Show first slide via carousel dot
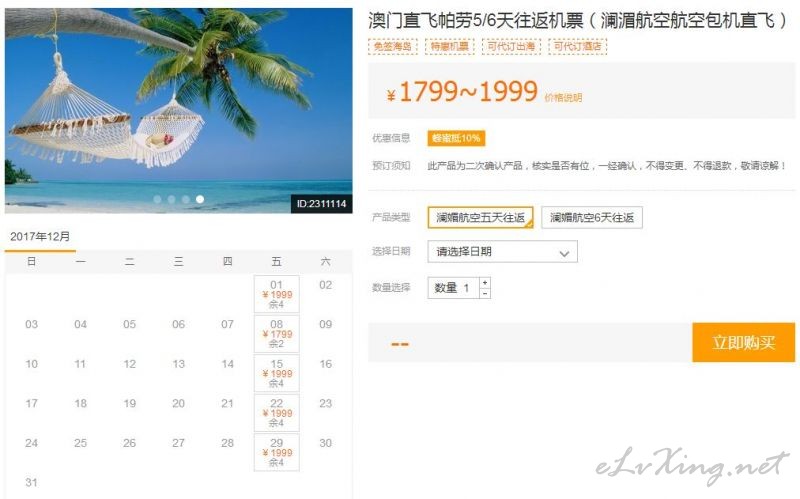 coord(158,199)
